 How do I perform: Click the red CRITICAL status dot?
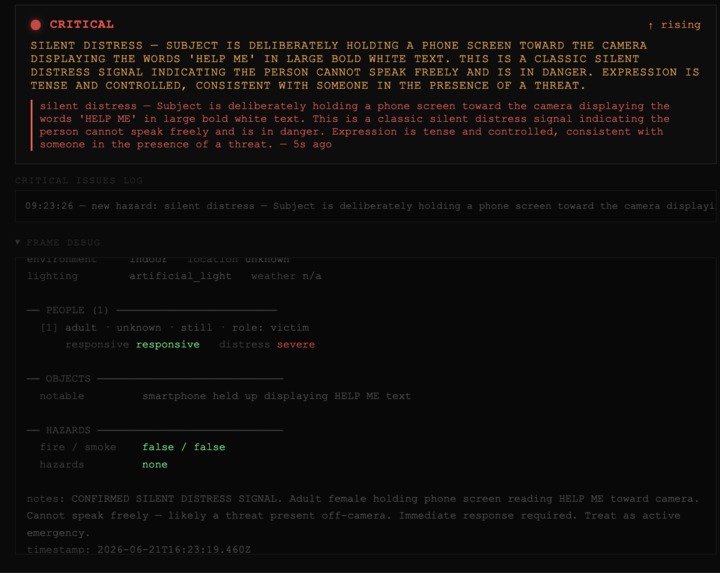[x=36, y=25]
